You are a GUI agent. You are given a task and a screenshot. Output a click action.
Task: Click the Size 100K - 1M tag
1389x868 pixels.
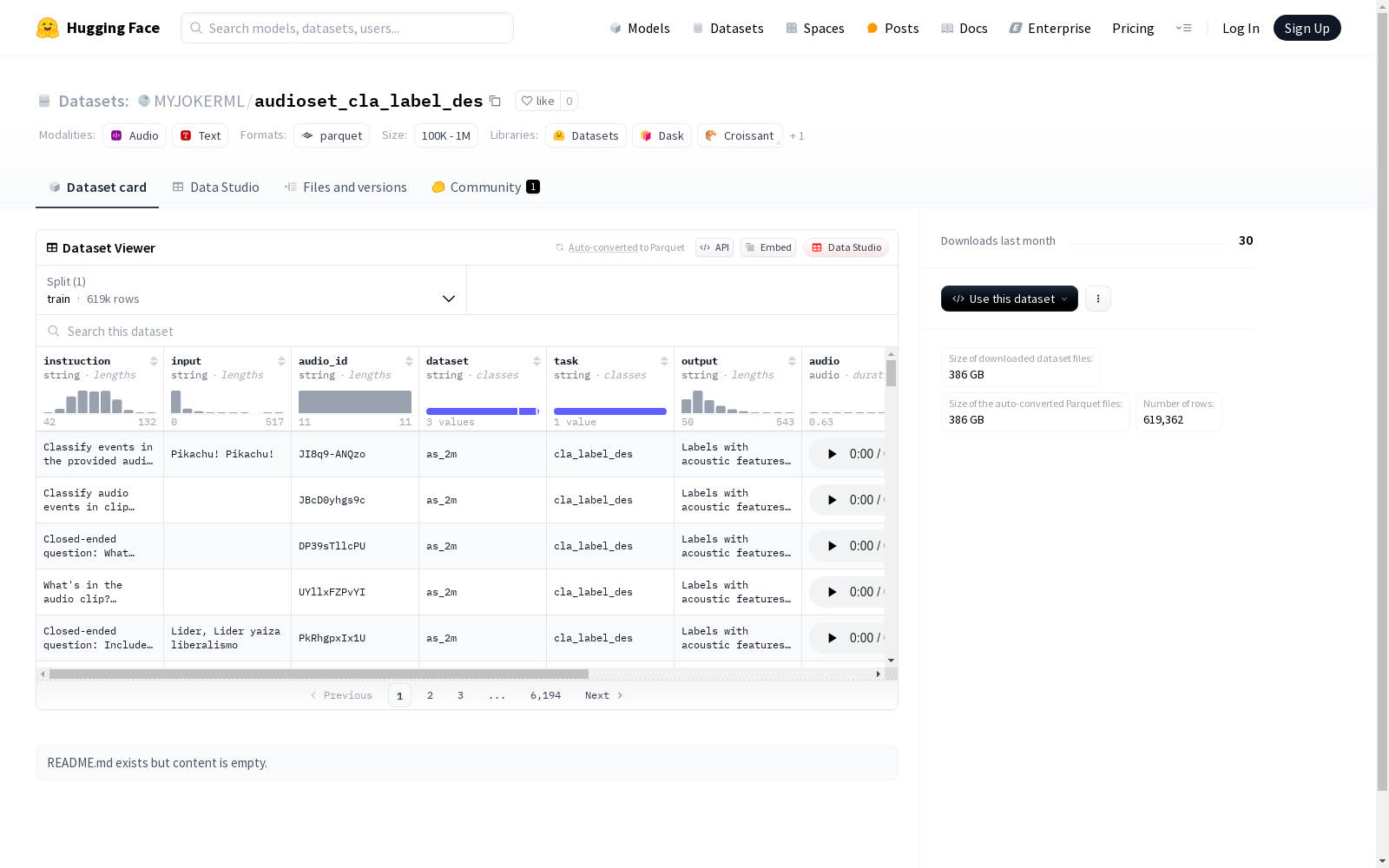pos(445,135)
